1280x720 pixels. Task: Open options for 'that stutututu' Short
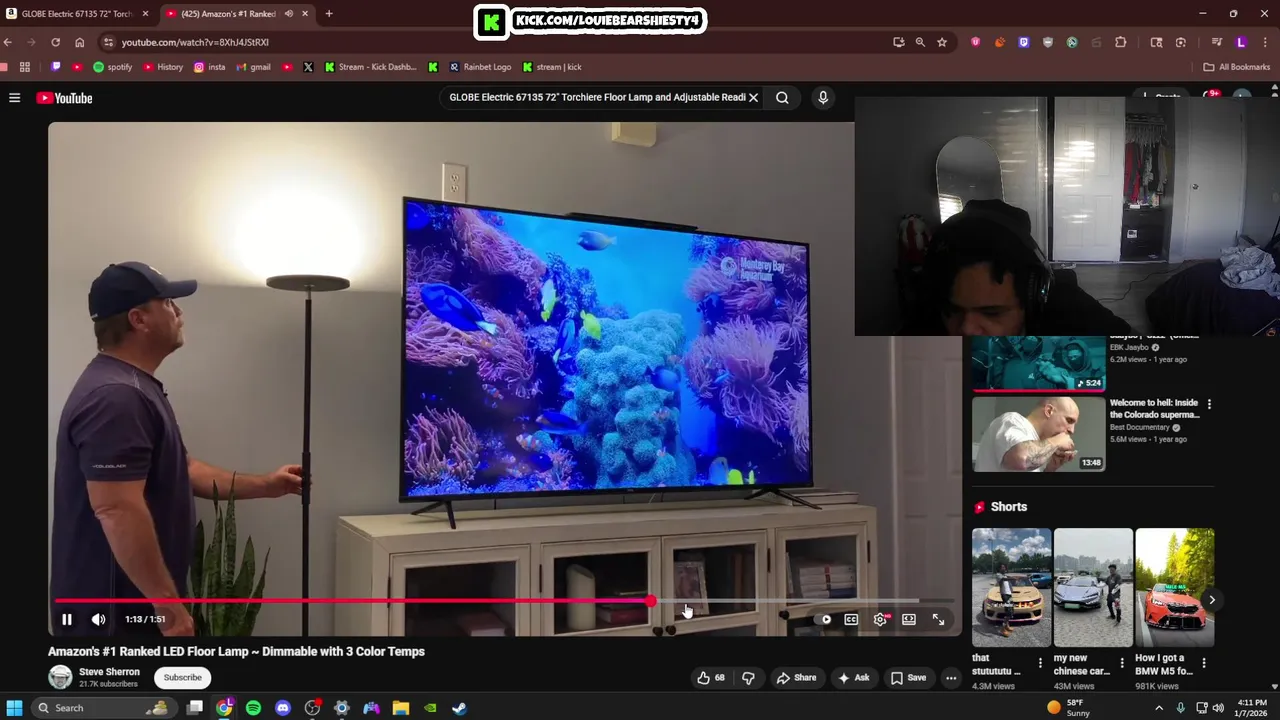coord(1040,663)
